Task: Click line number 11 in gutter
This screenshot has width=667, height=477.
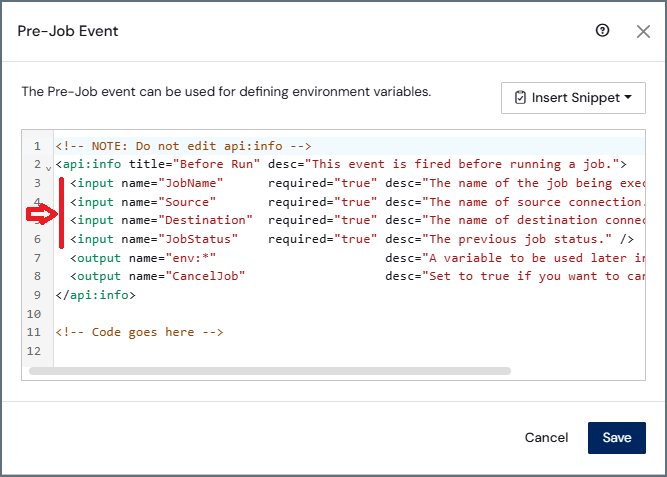Action: click(34, 332)
